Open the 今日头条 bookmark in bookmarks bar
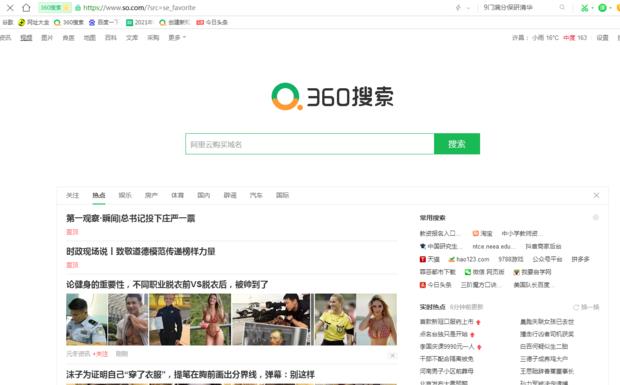 [x=212, y=22]
